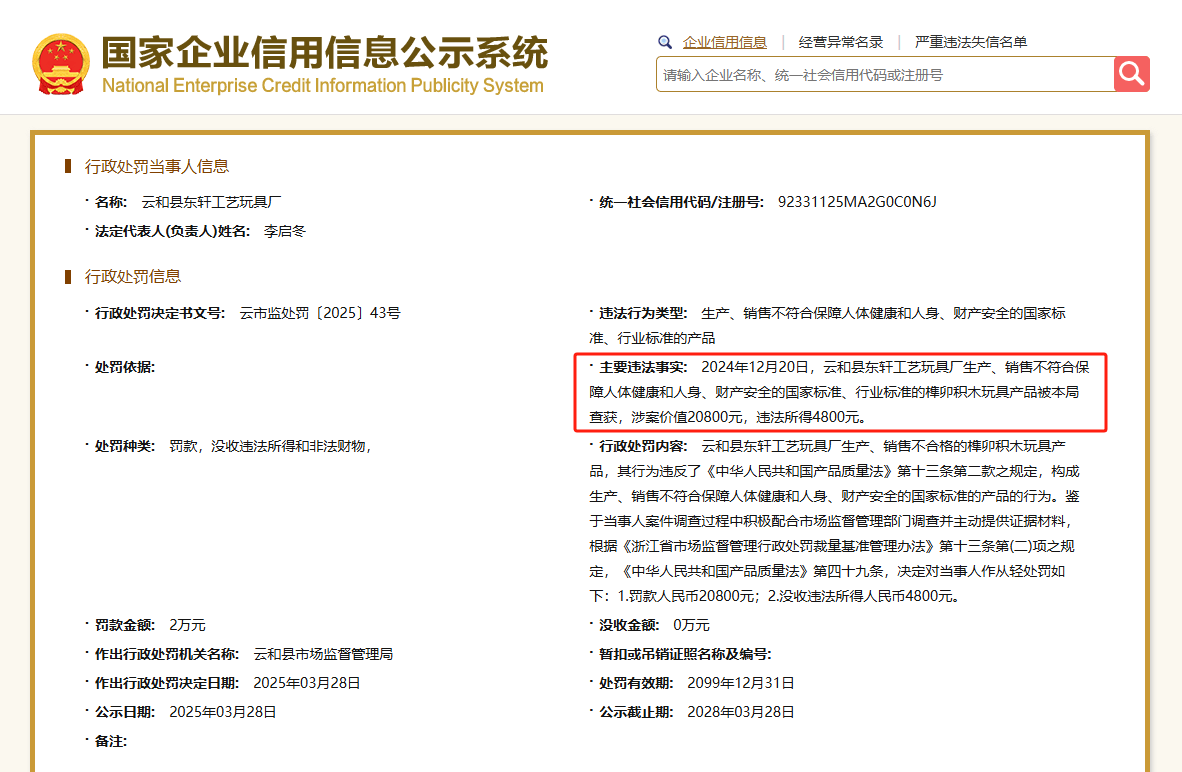
Task: Click the 行政处罚内容 label
Action: (x=642, y=446)
